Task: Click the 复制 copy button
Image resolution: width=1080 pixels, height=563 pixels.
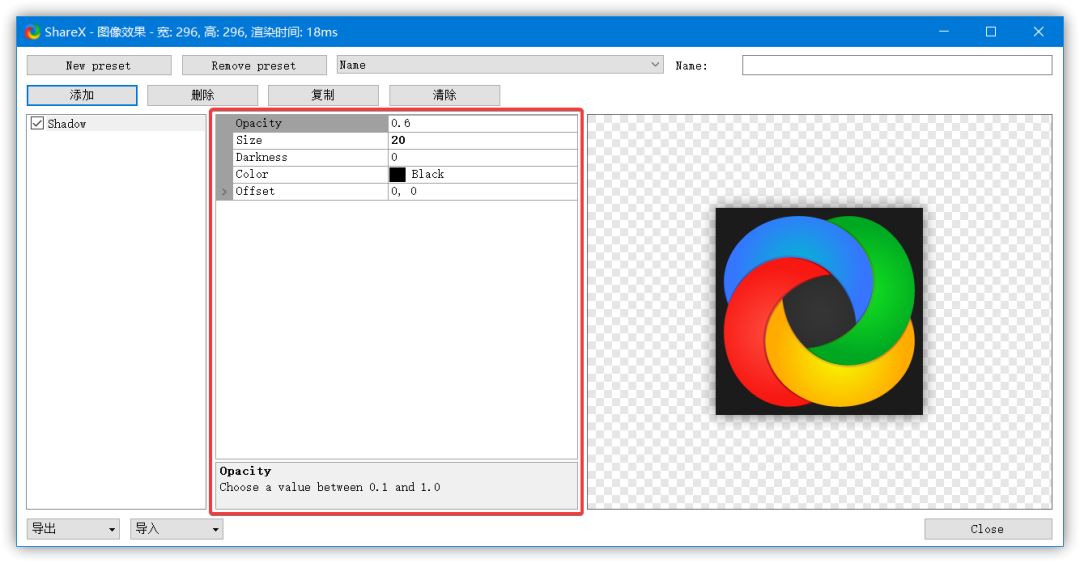Action: point(323,95)
